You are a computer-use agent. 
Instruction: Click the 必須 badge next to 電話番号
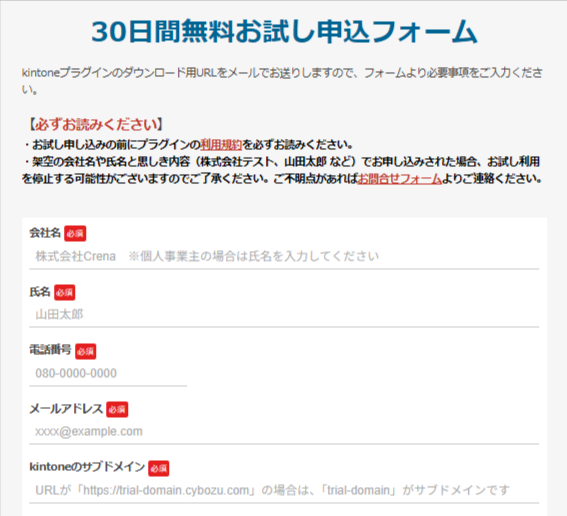pos(86,351)
